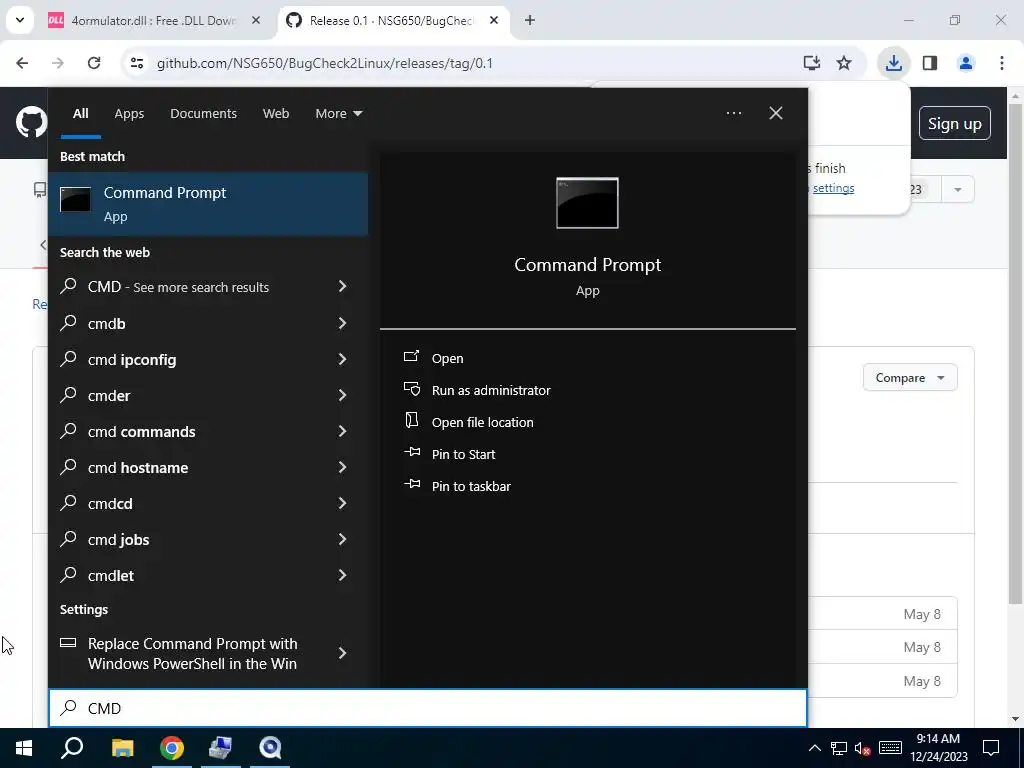Open File Explorer from the taskbar

[122, 748]
